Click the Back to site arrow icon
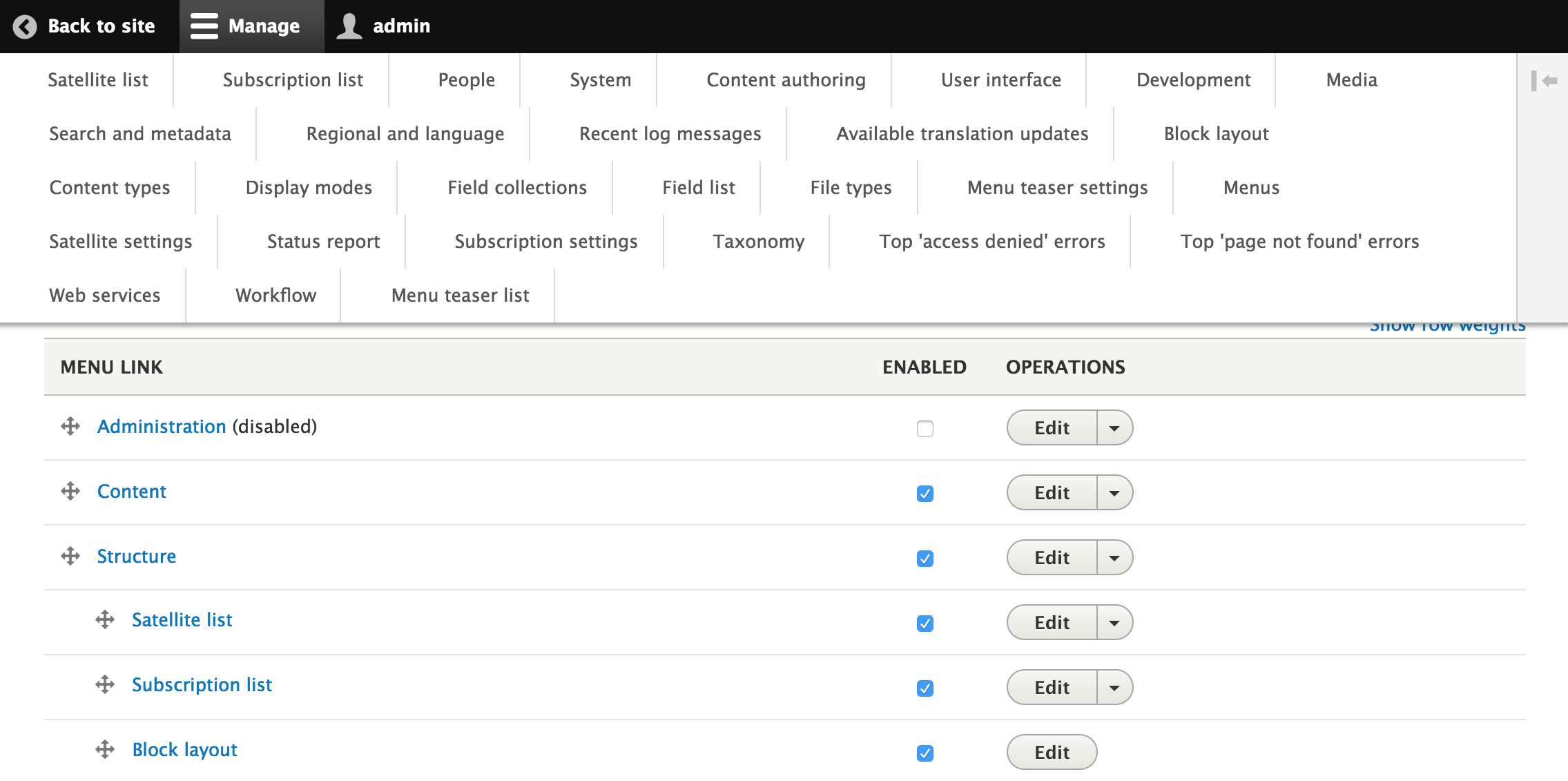This screenshot has width=1568, height=781. 25,26
